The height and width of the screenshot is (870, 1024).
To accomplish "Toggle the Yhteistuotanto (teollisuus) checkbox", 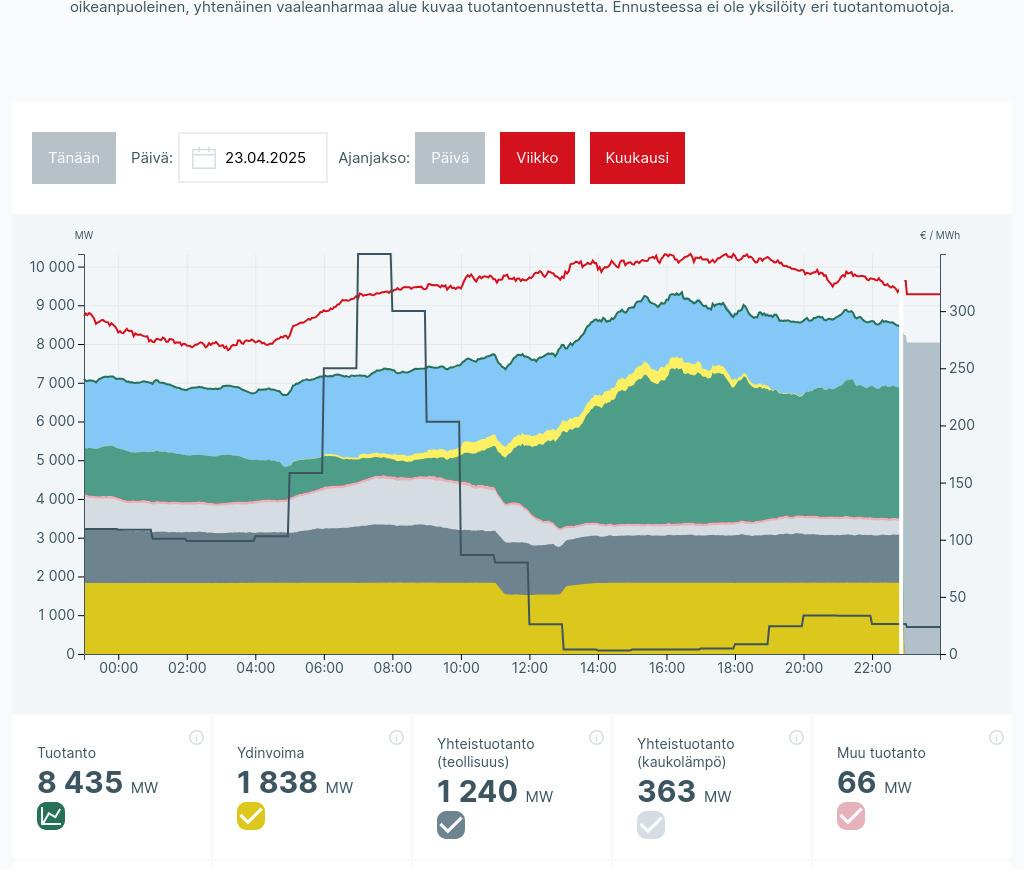I will (451, 825).
